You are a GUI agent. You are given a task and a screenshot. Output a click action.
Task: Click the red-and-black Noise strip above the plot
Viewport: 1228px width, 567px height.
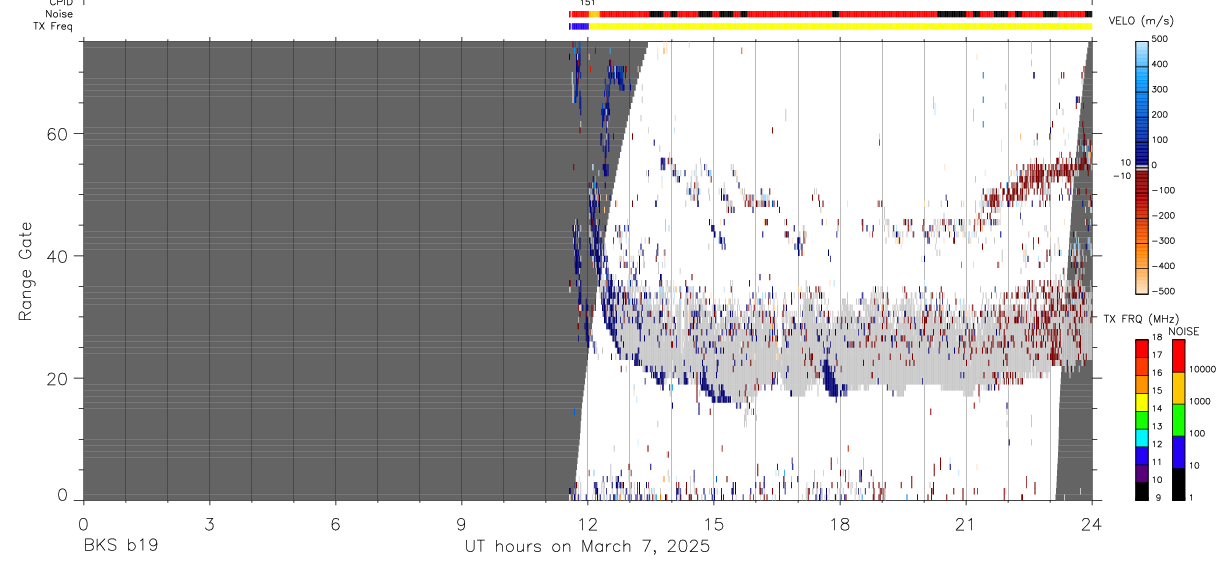830,14
